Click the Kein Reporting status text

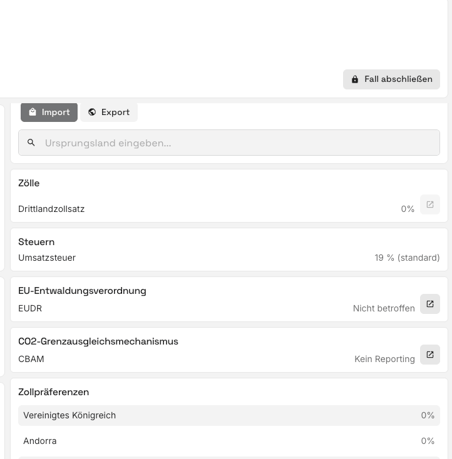[x=385, y=359]
